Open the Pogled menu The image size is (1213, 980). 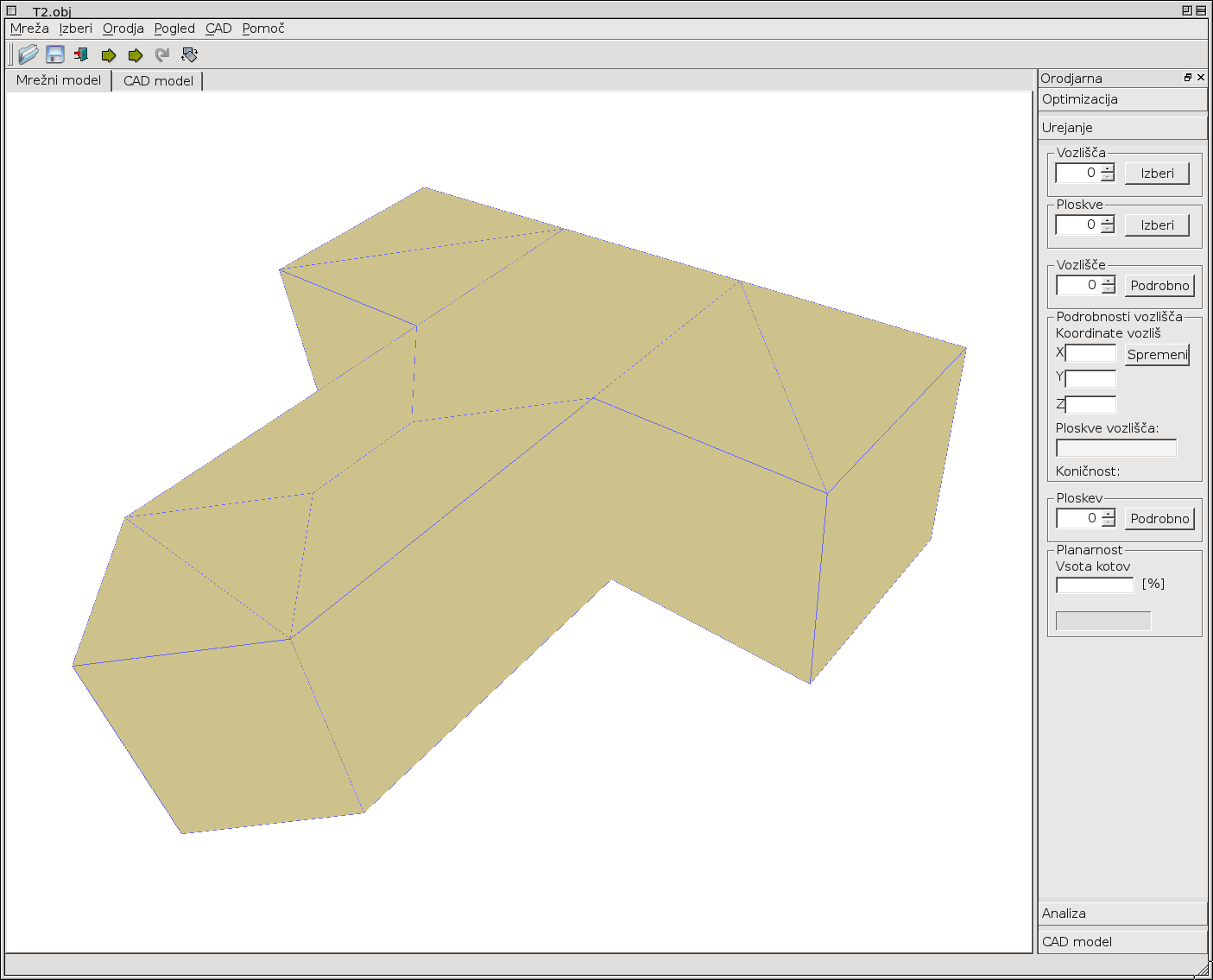coord(174,28)
